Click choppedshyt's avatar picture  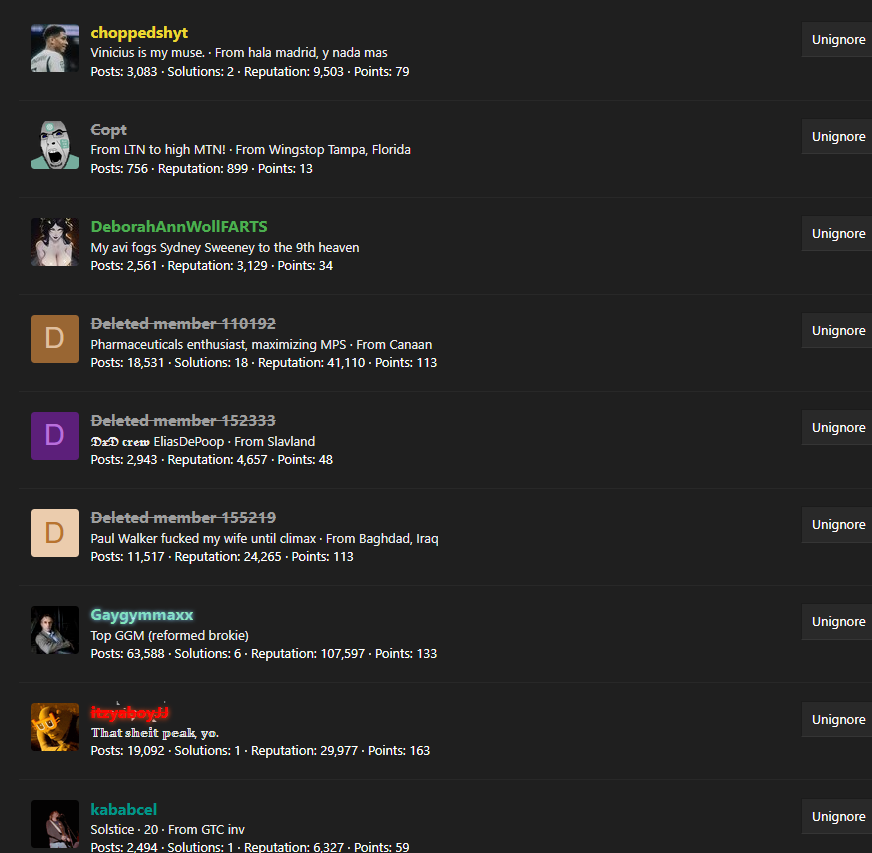54,48
